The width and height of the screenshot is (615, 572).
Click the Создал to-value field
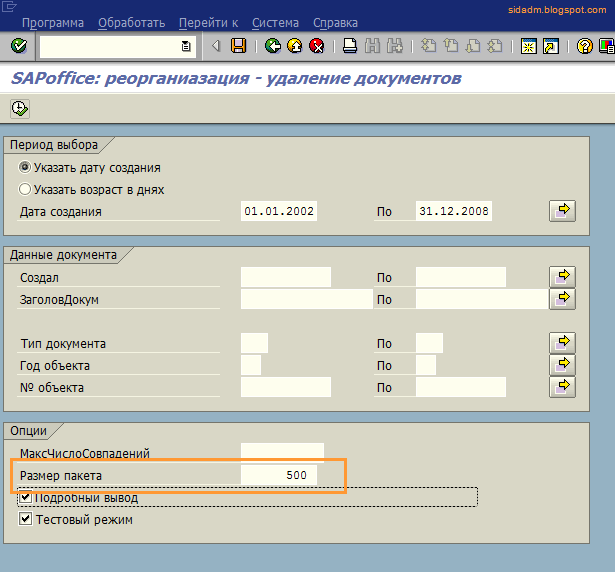(x=461, y=277)
